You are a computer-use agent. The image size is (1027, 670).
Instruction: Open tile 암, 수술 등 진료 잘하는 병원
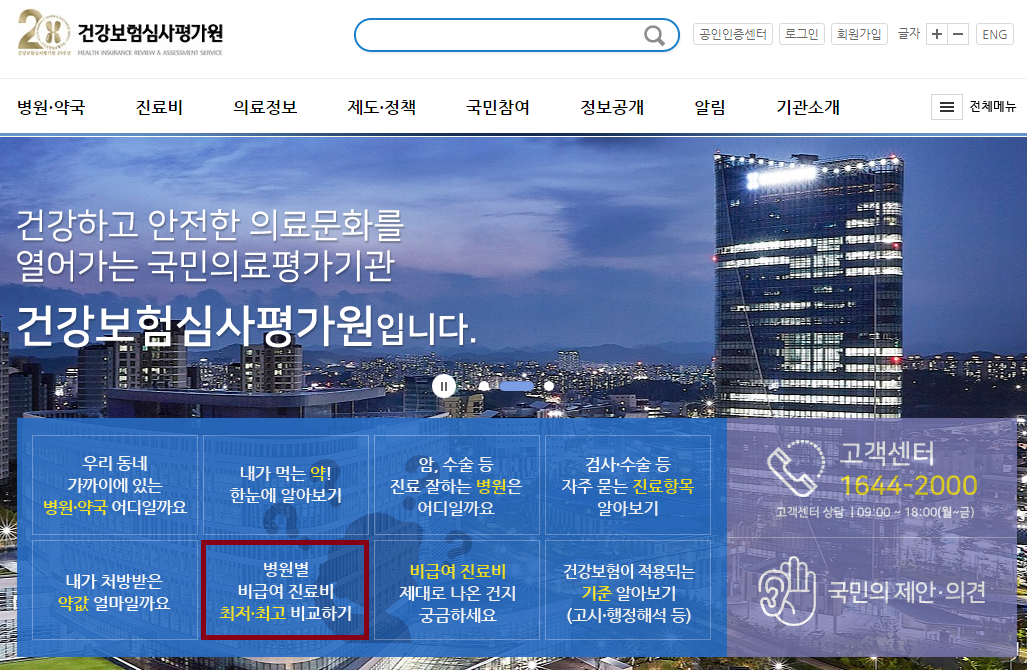457,485
